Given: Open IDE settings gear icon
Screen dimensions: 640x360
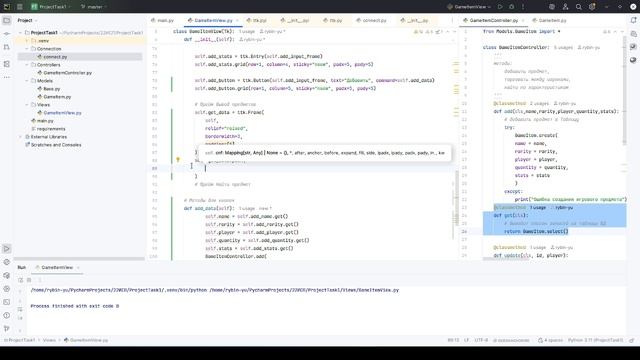Looking at the screenshot, I should click(592, 7).
